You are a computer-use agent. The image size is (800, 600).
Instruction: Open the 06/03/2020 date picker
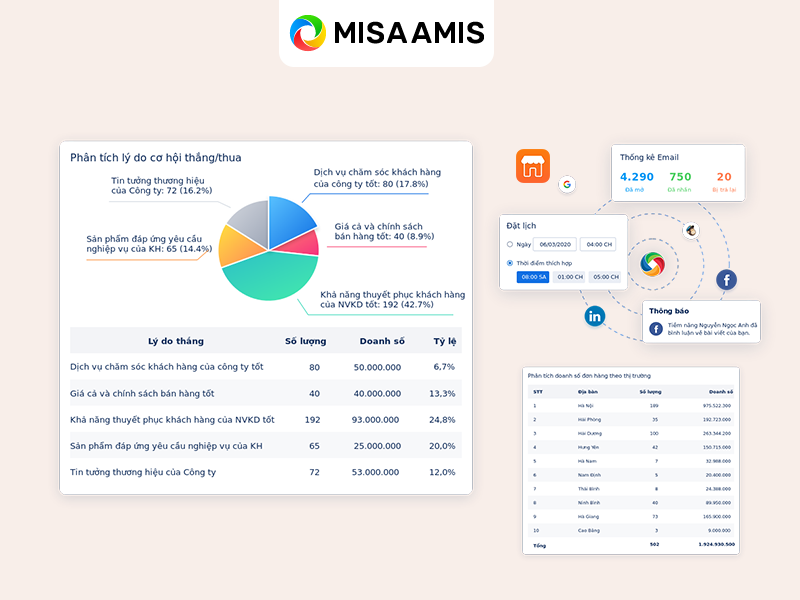pyautogui.click(x=556, y=244)
